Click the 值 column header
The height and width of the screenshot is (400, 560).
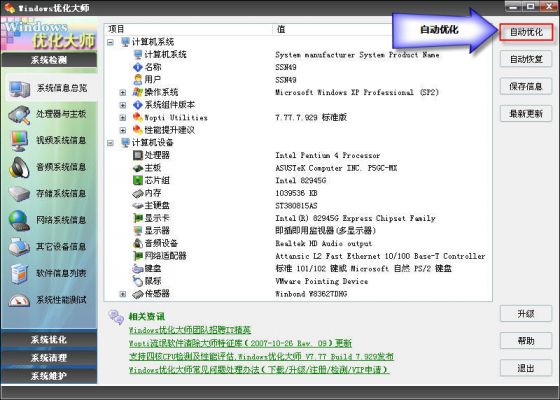(x=382, y=29)
